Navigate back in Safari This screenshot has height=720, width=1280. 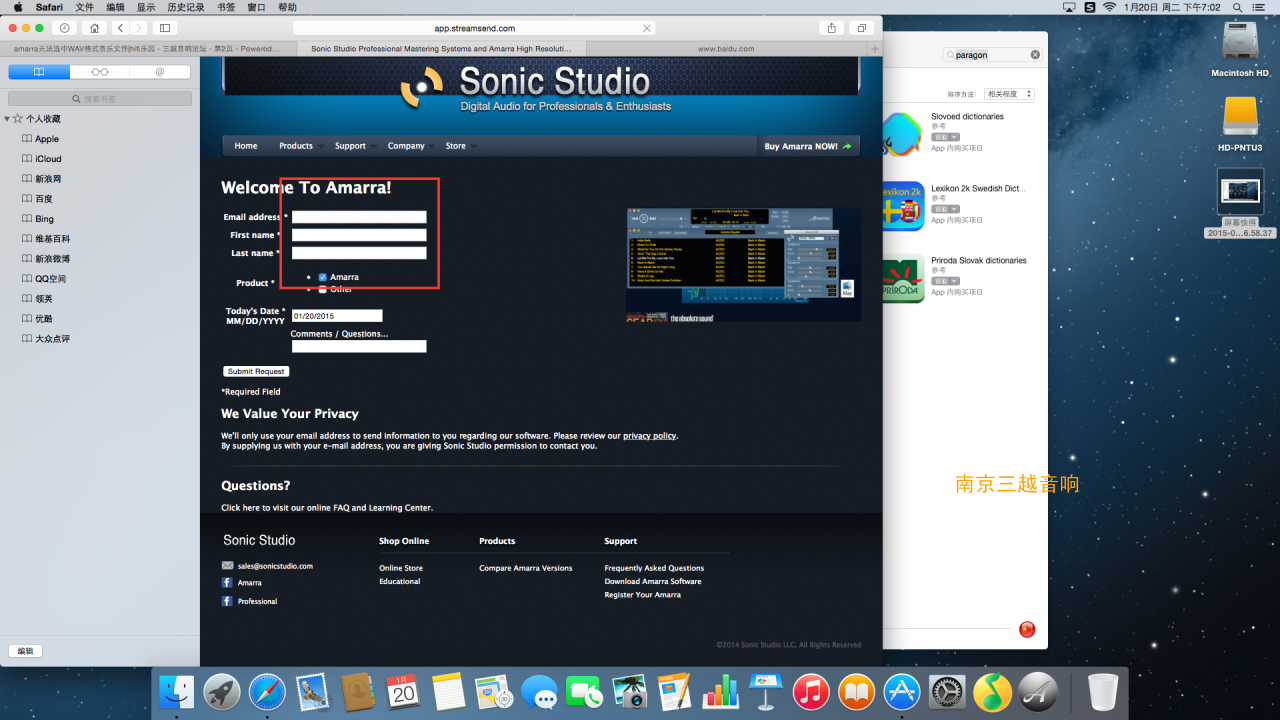pos(120,28)
